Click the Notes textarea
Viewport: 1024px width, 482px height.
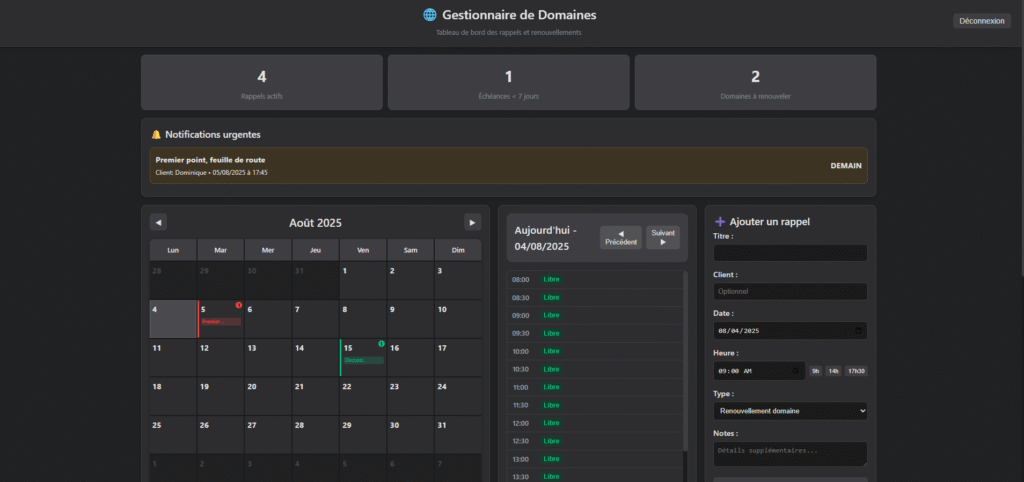coord(790,454)
